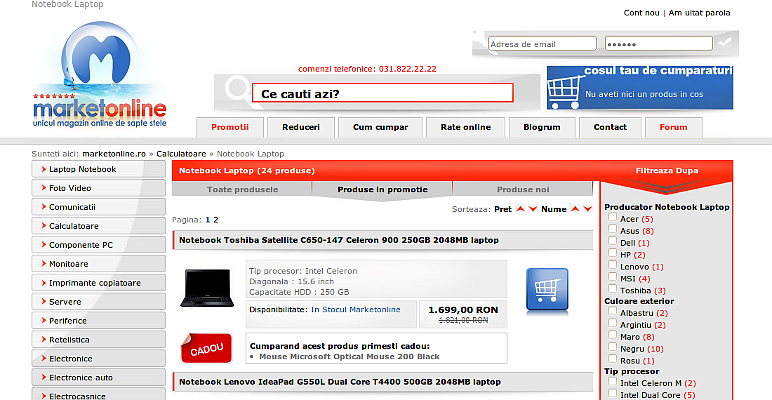Image resolution: width=772 pixels, height=400 pixels.
Task: Expand Servere category
Action: click(x=98, y=302)
